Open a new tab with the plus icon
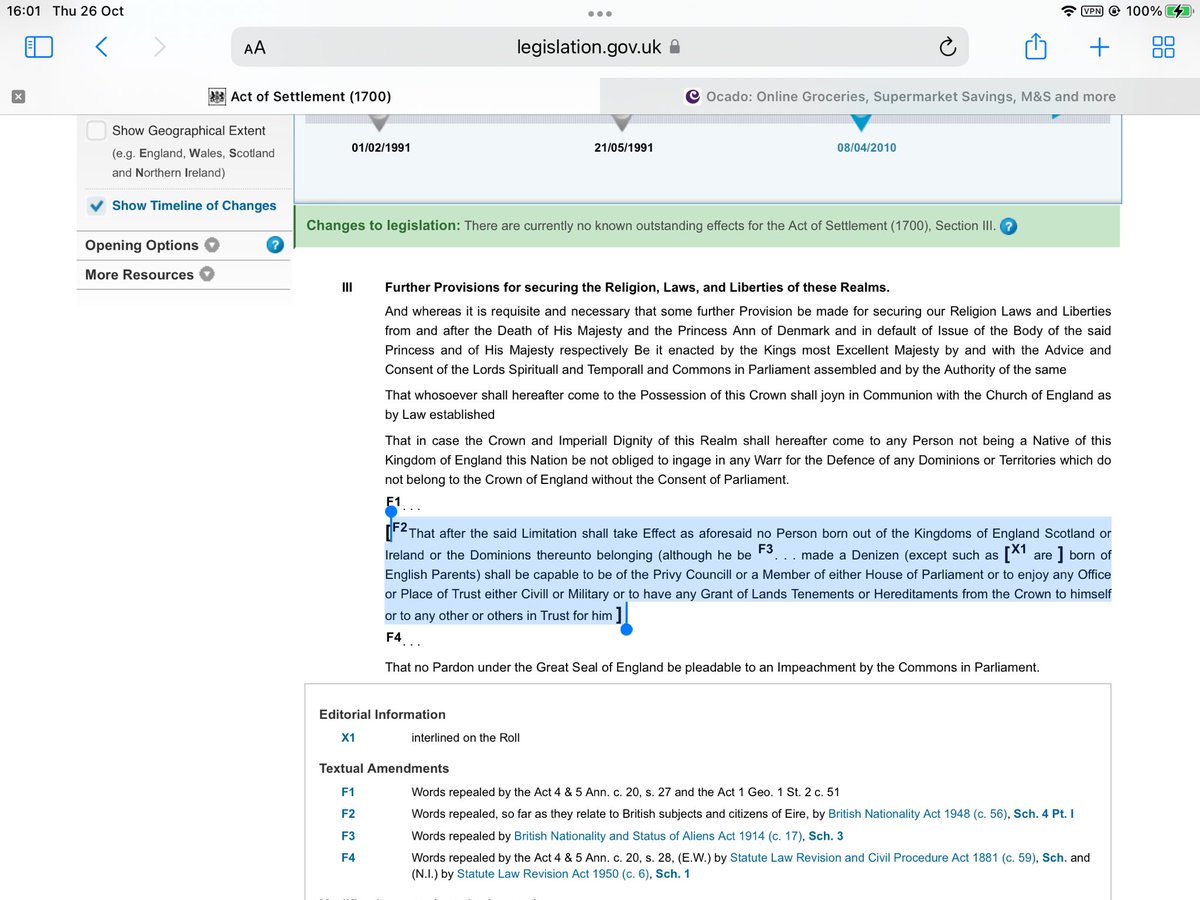 pyautogui.click(x=1099, y=47)
